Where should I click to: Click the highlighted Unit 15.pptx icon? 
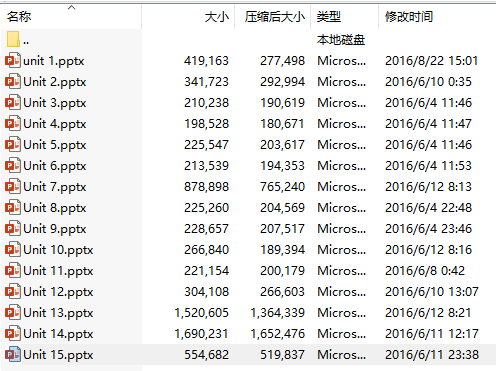point(13,355)
